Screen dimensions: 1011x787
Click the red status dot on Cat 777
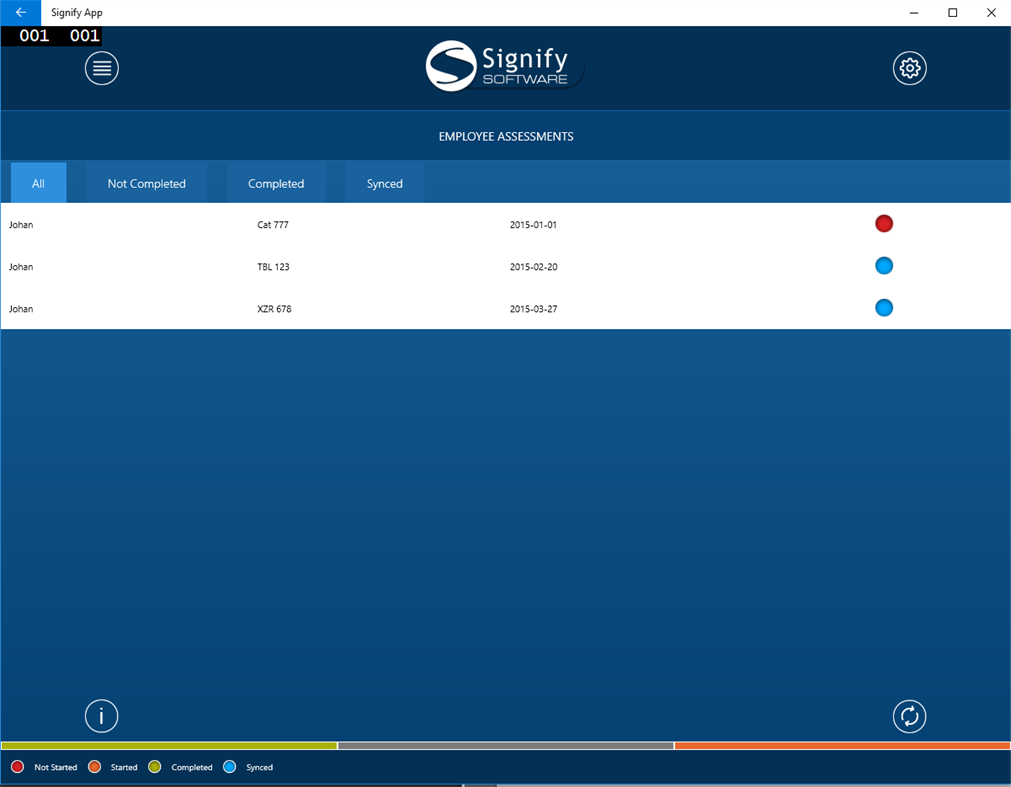(x=884, y=223)
